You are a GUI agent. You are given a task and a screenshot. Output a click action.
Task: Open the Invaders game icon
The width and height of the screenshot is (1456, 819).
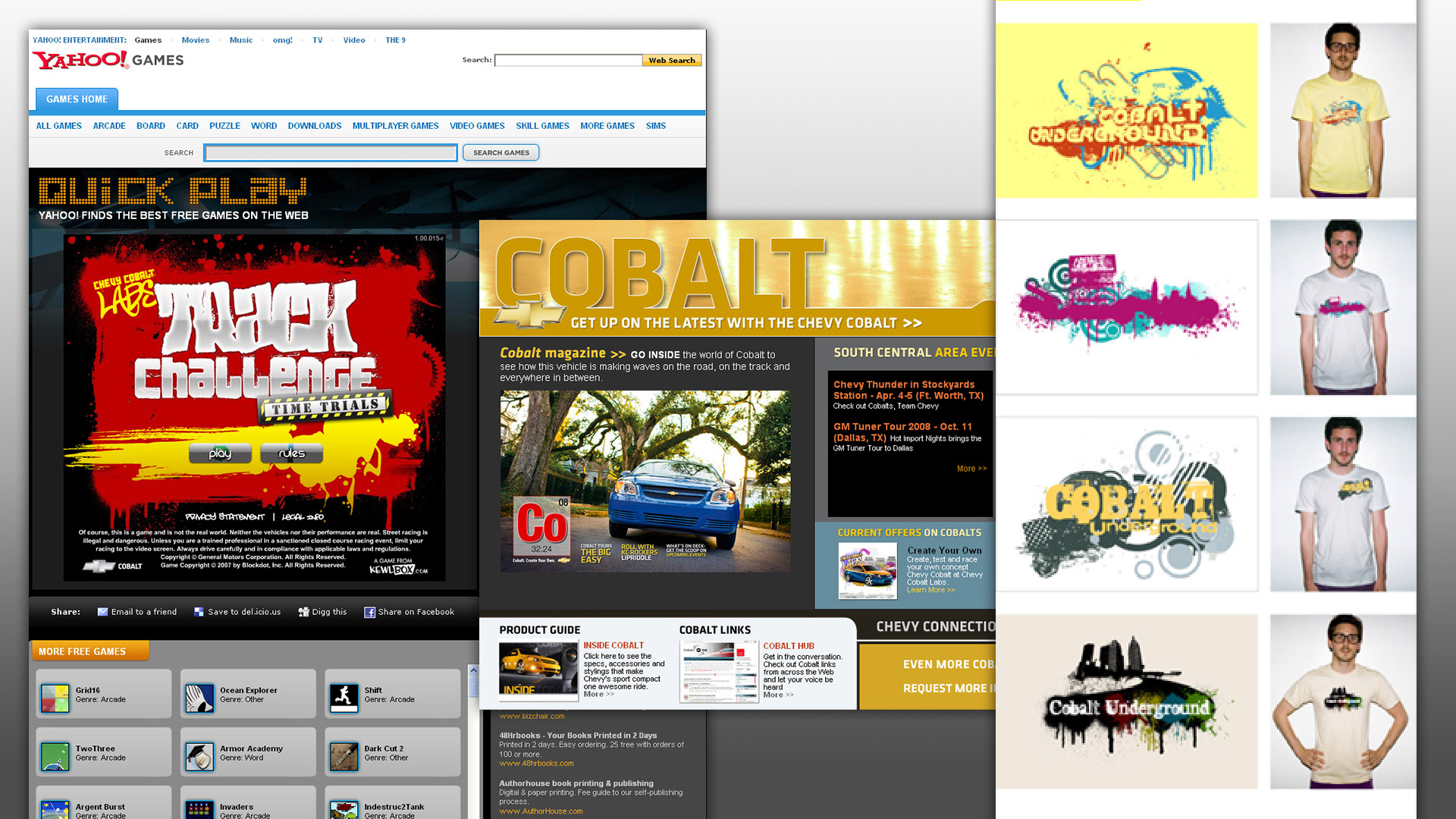point(199,810)
